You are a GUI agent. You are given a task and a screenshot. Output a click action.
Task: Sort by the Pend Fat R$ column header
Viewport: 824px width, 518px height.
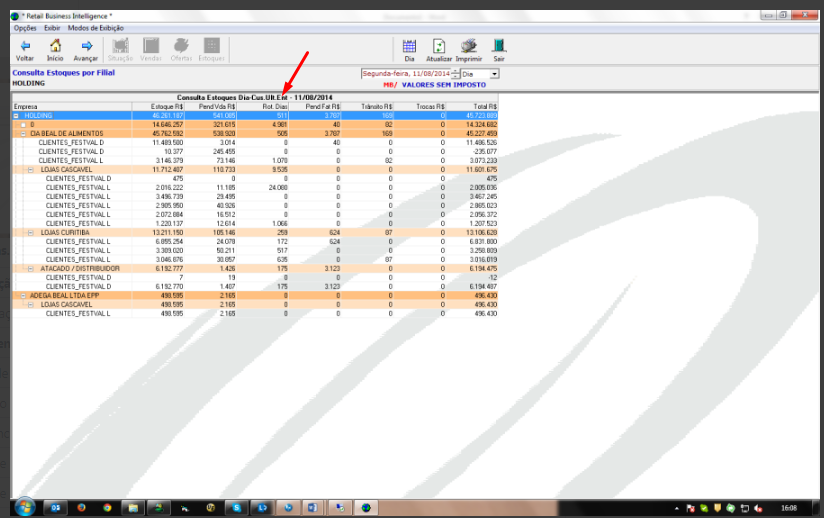[315, 106]
